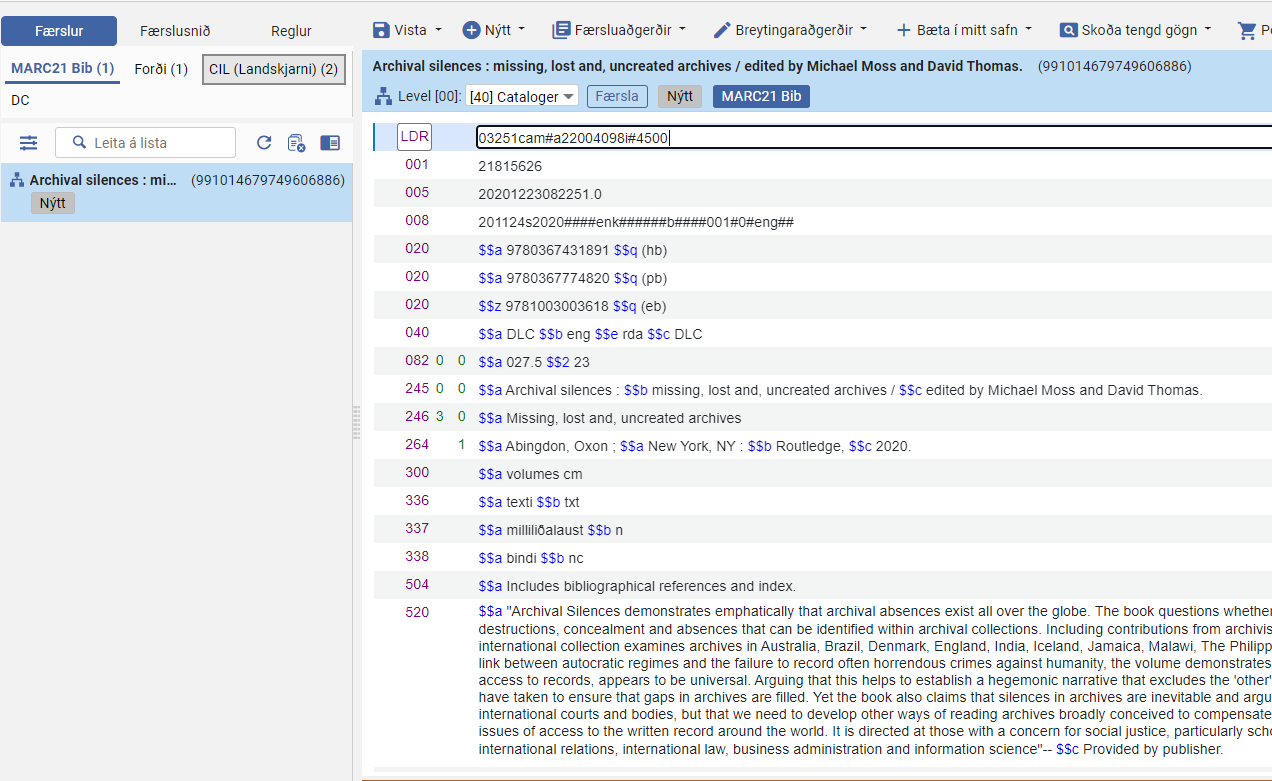Open the [40] Cataloger level dropdown
This screenshot has height=781, width=1272.
tap(522, 97)
